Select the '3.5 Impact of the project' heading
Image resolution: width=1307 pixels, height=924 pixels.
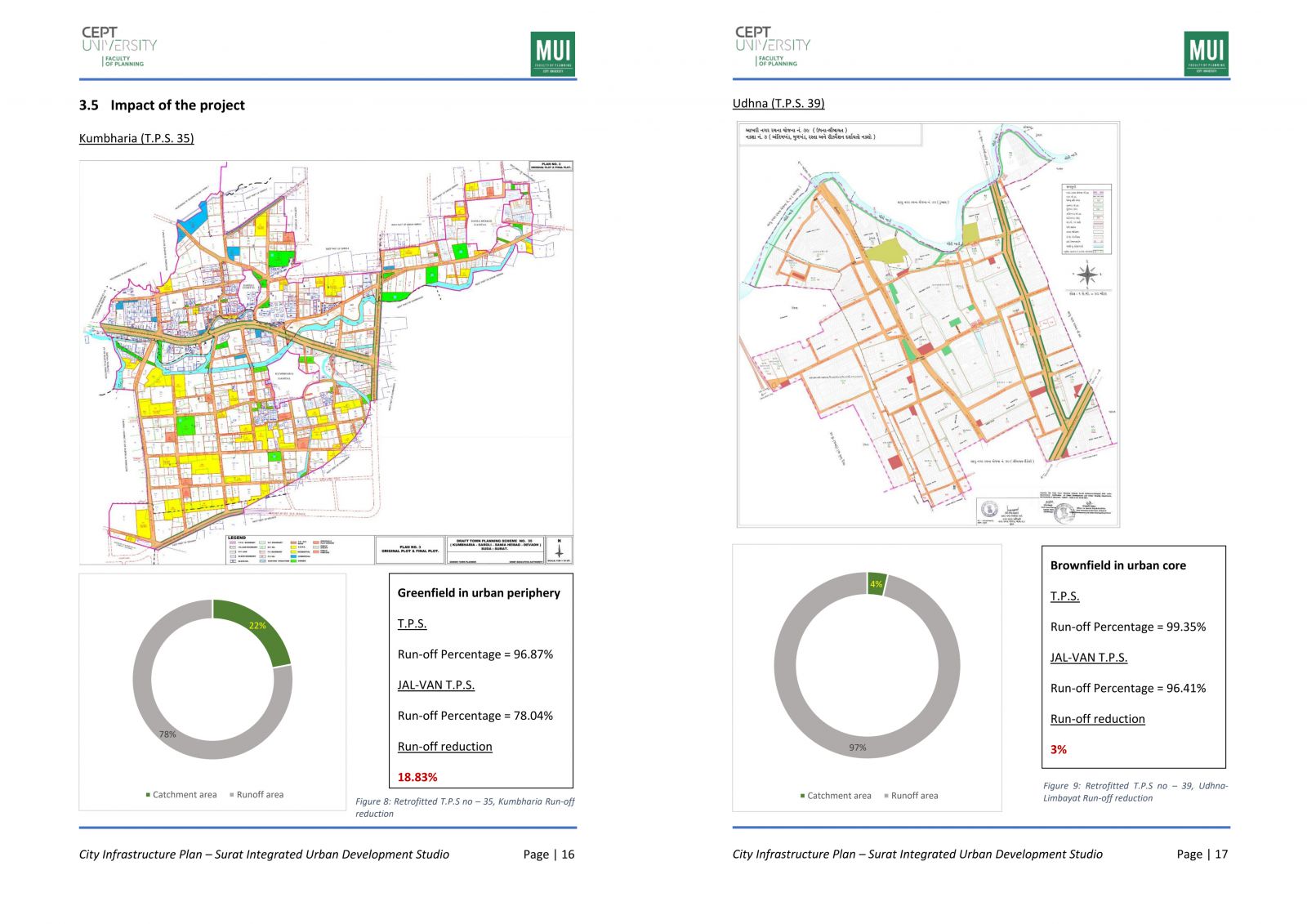click(162, 105)
